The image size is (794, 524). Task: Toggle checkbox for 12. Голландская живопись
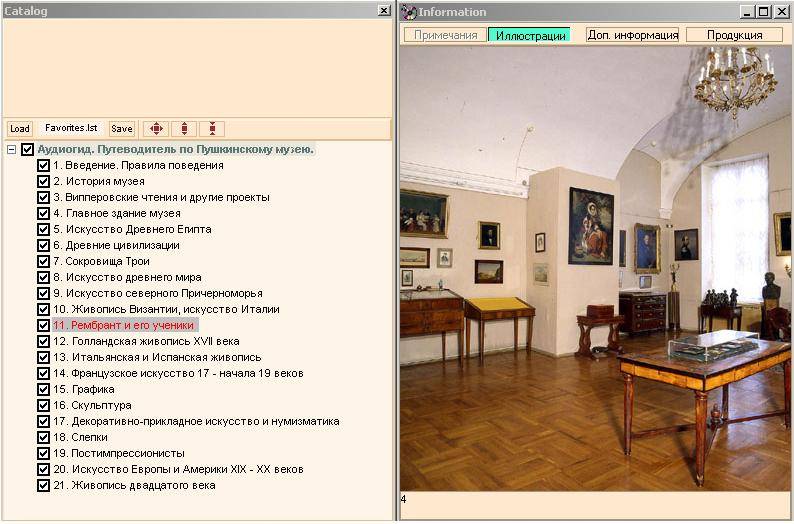44,341
